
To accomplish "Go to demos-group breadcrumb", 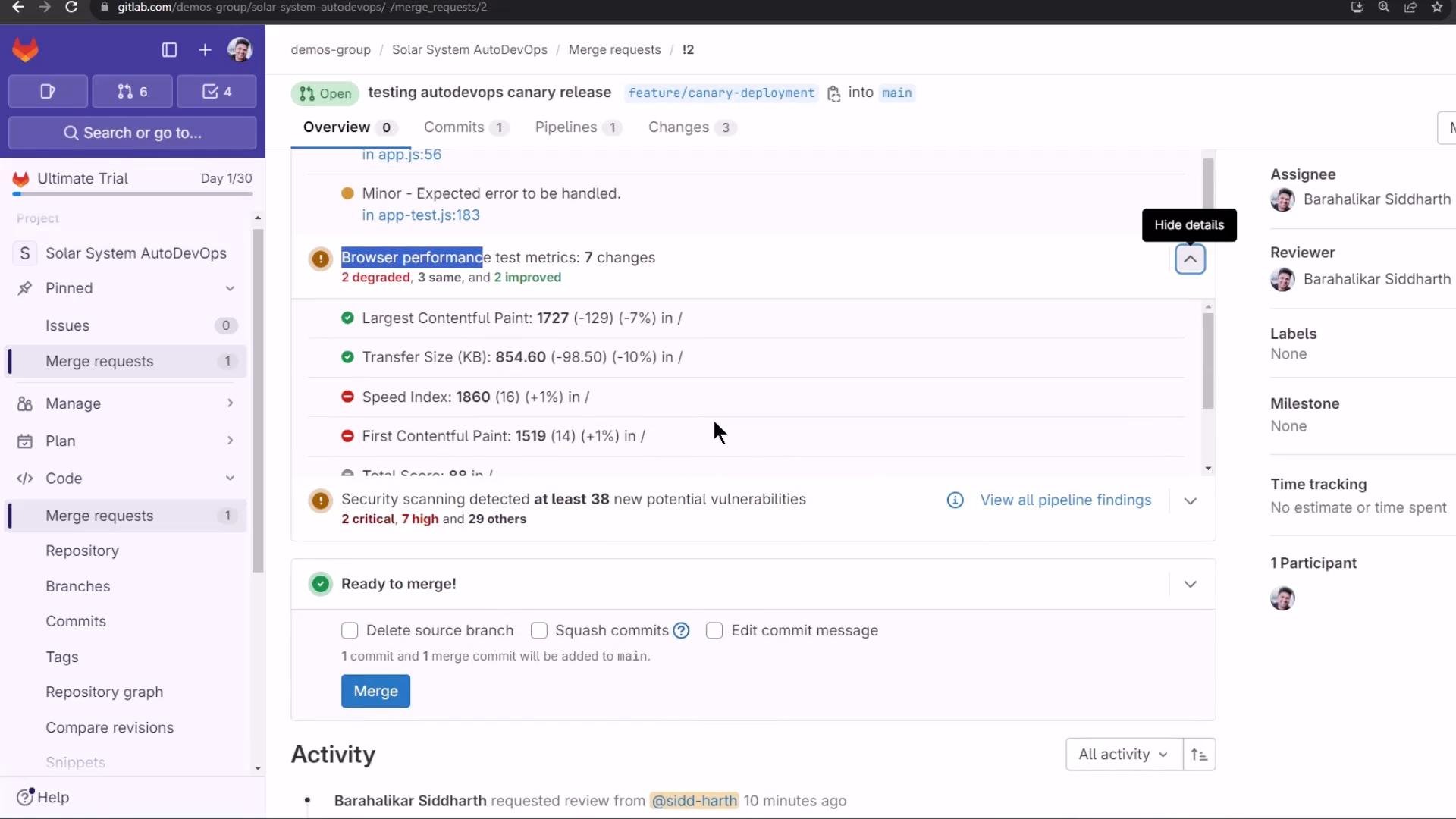I will tap(331, 50).
